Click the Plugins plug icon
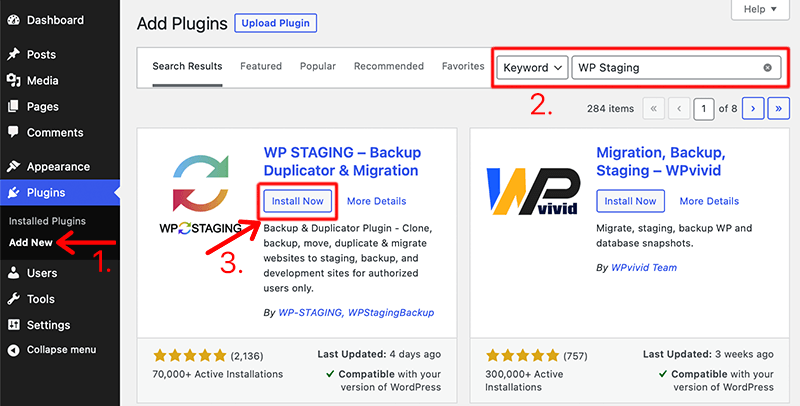 pos(14,192)
